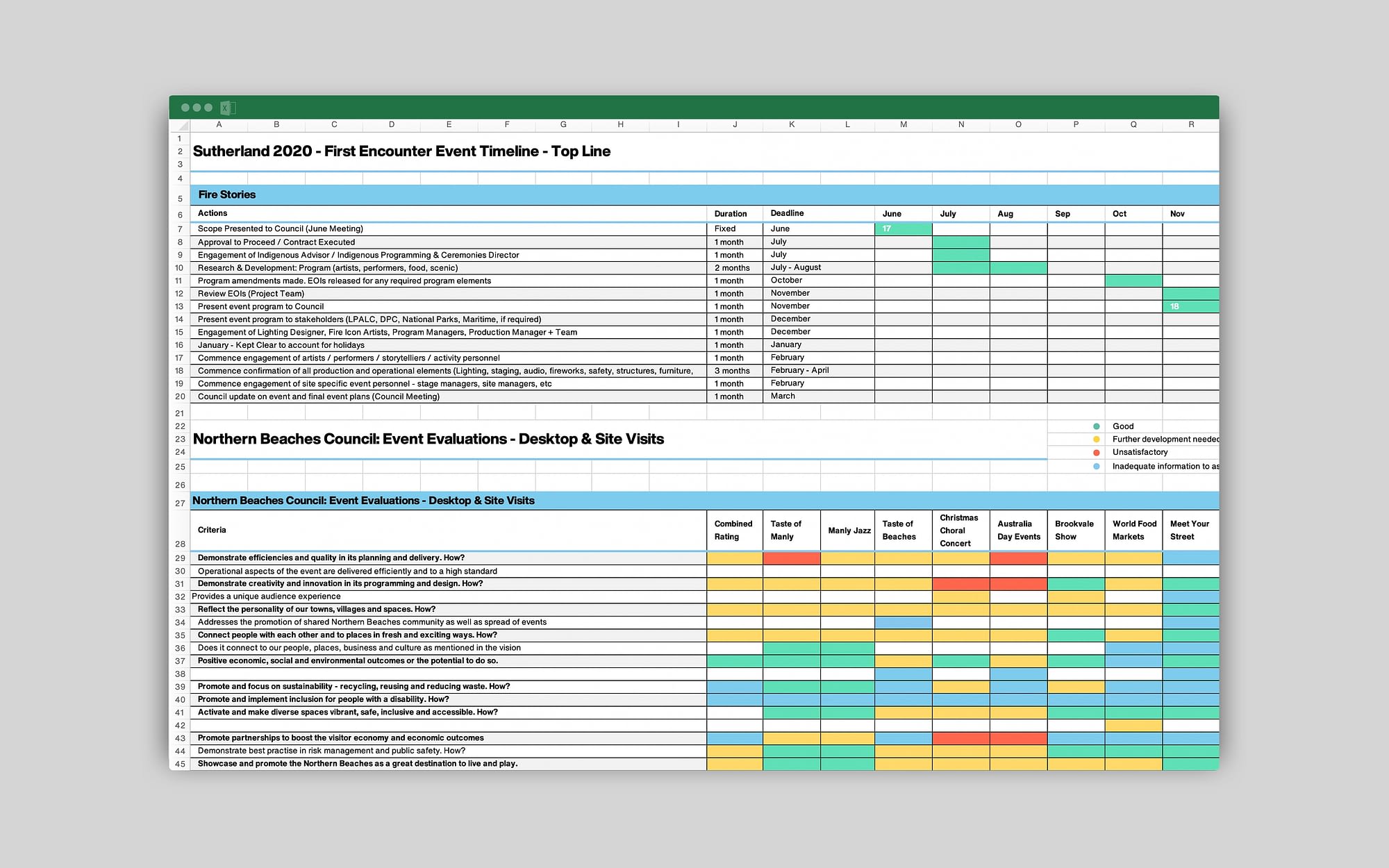Image resolution: width=1389 pixels, height=868 pixels.
Task: Click the blue Northern Beaches section banner in row 27
Action: click(705, 501)
